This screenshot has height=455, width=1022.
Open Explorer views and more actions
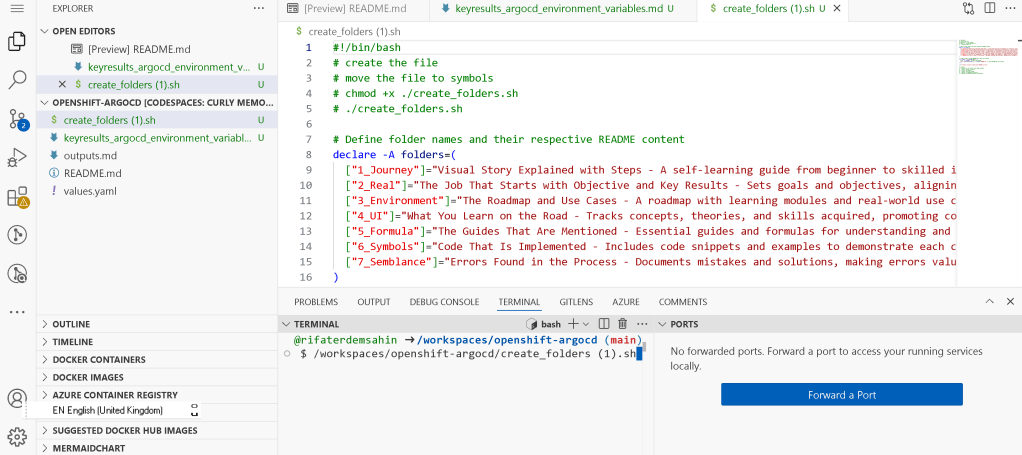(259, 8)
